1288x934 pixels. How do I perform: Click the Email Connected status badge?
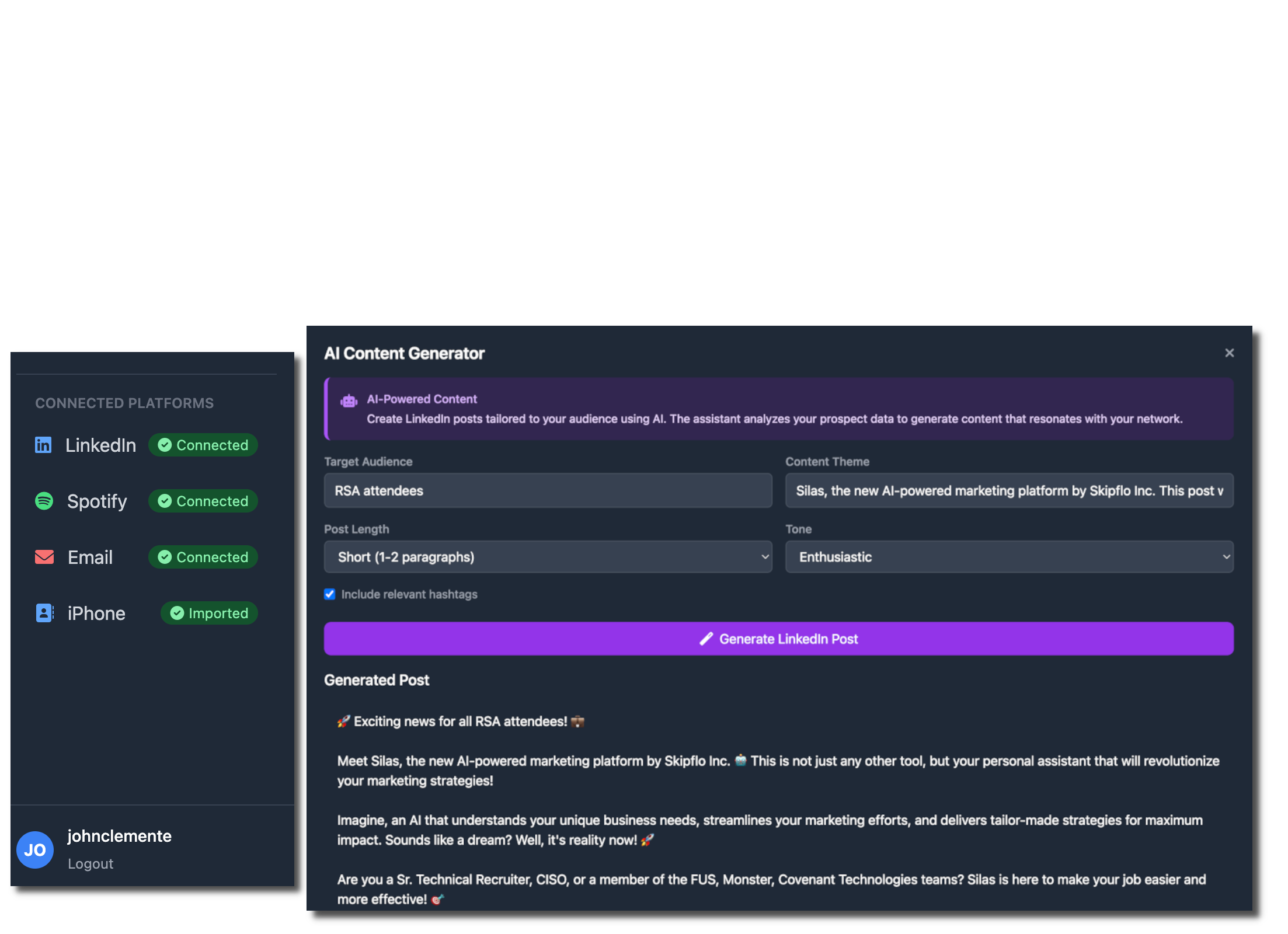click(x=203, y=557)
